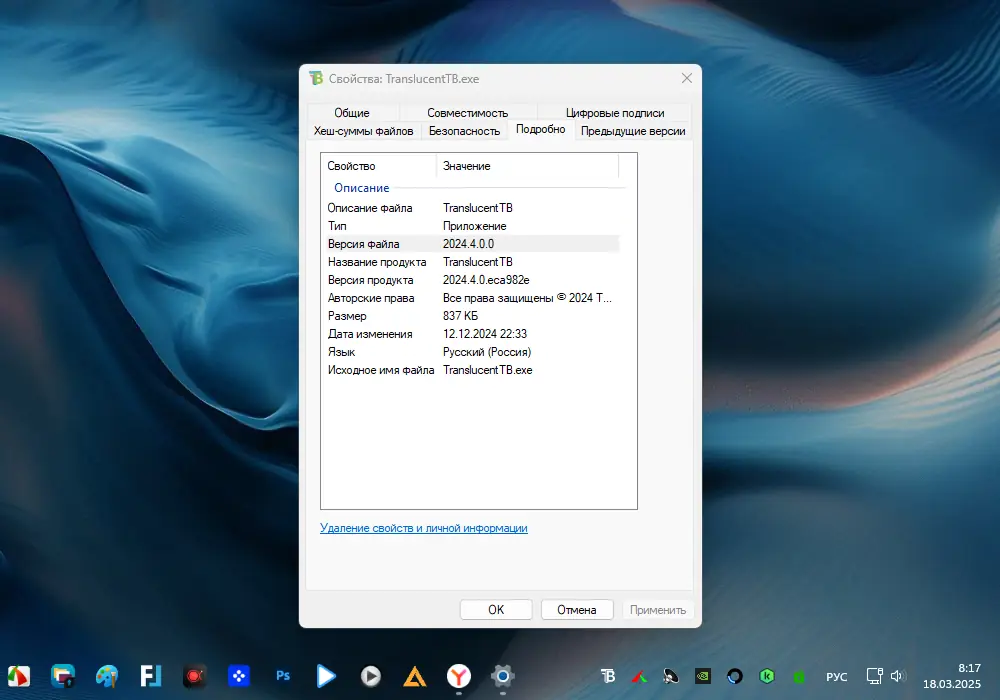Image resolution: width=1000 pixels, height=700 pixels.
Task: Select the Размер property row
Action: pos(471,316)
